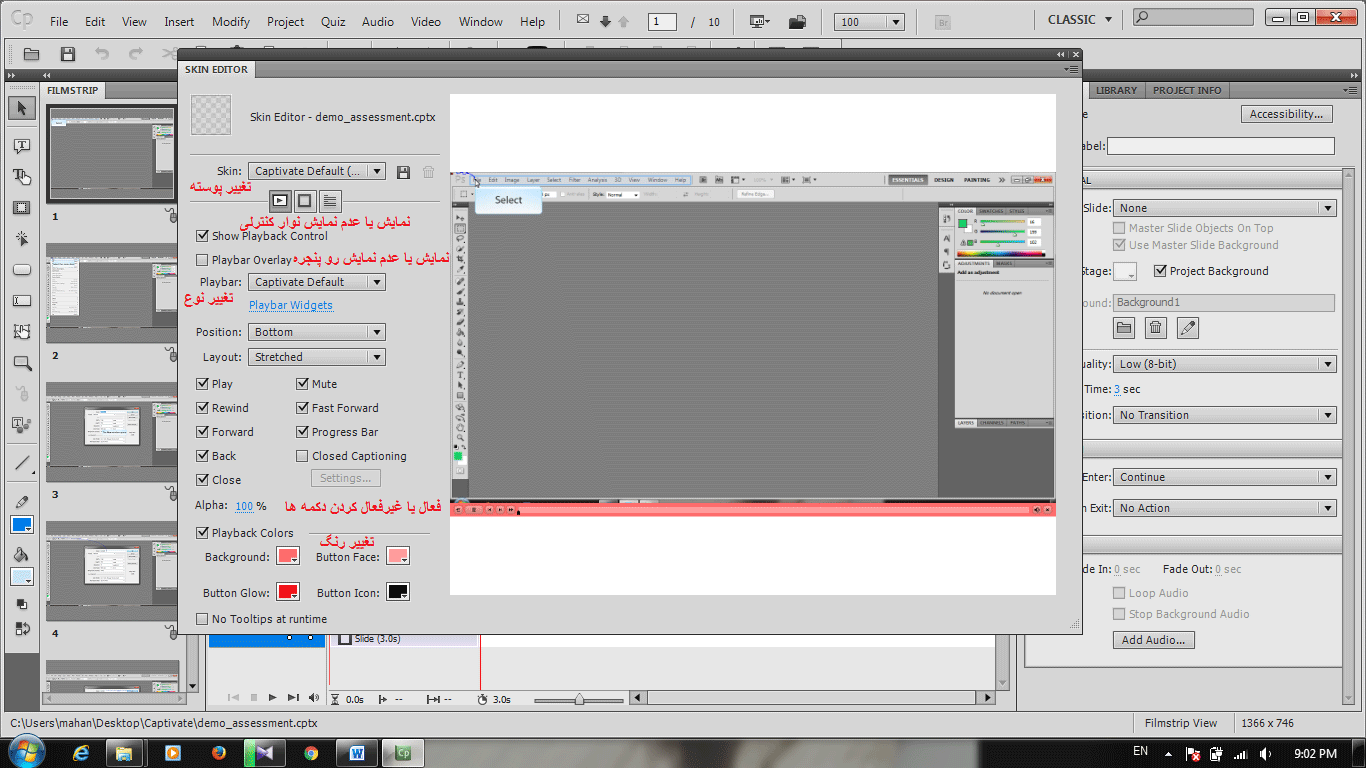The image size is (1366, 768).
Task: Open the On Enter Continue dropdown
Action: (1225, 477)
